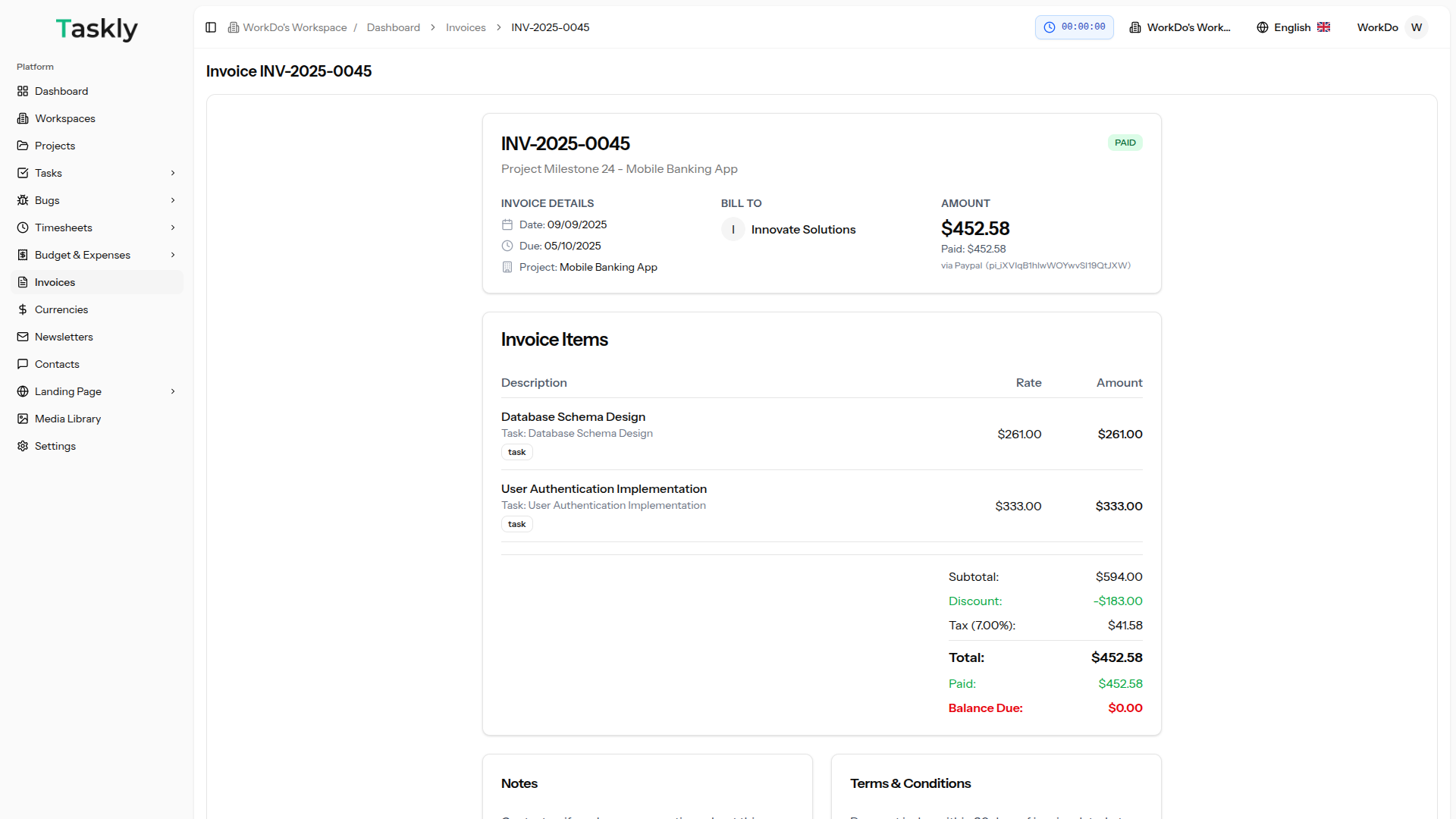Image resolution: width=1456 pixels, height=819 pixels.
Task: Click the Bugs icon in sidebar
Action: [23, 200]
